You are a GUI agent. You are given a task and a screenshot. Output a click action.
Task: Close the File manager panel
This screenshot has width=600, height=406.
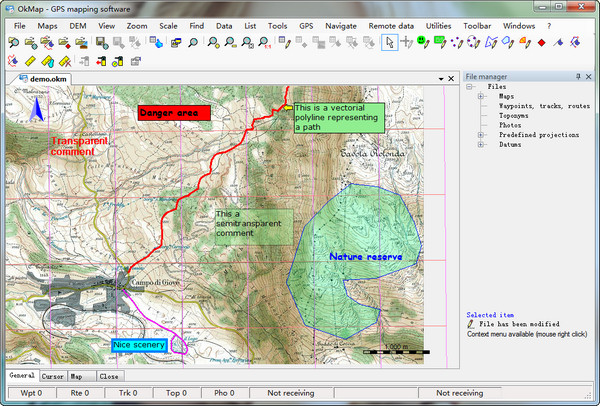tap(590, 77)
